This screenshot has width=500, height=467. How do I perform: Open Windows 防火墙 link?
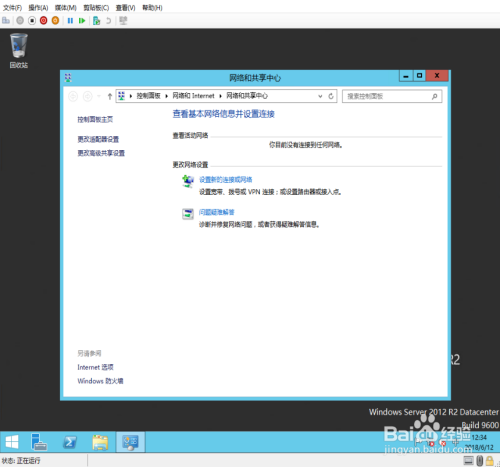[x=100, y=381]
